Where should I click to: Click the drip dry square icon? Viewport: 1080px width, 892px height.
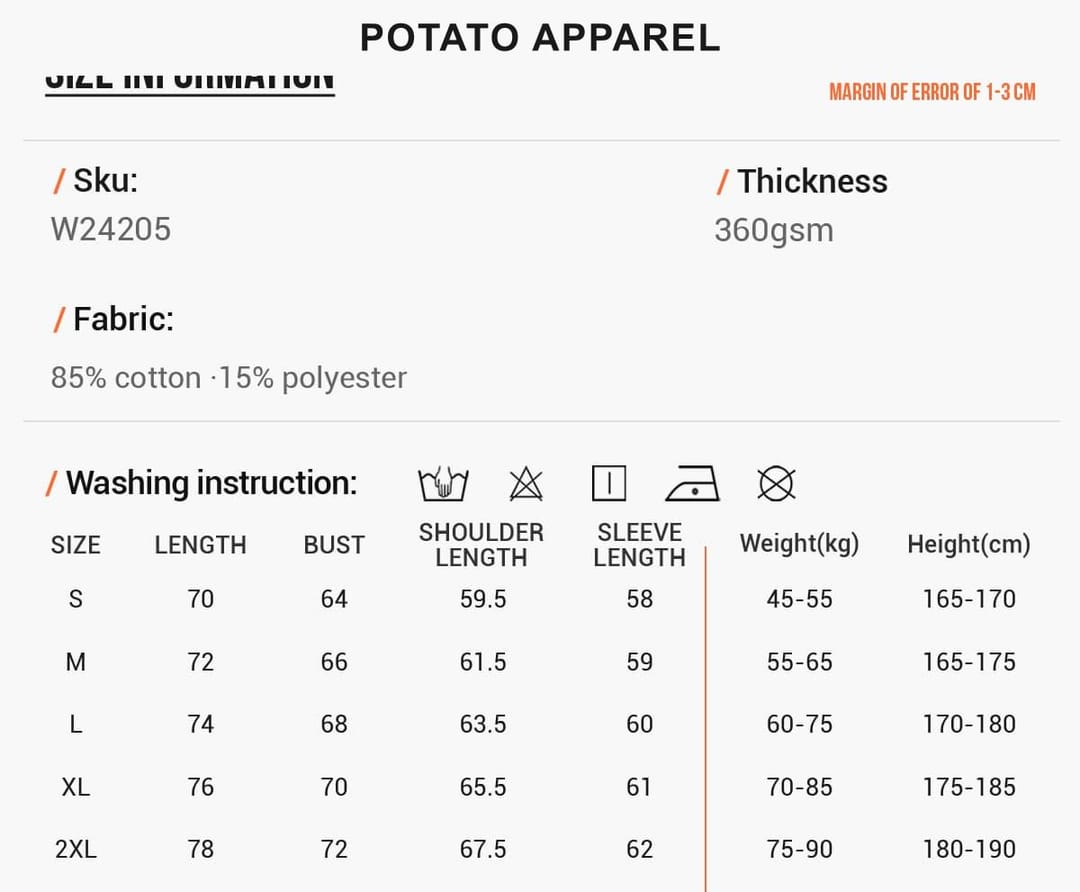pos(609,483)
